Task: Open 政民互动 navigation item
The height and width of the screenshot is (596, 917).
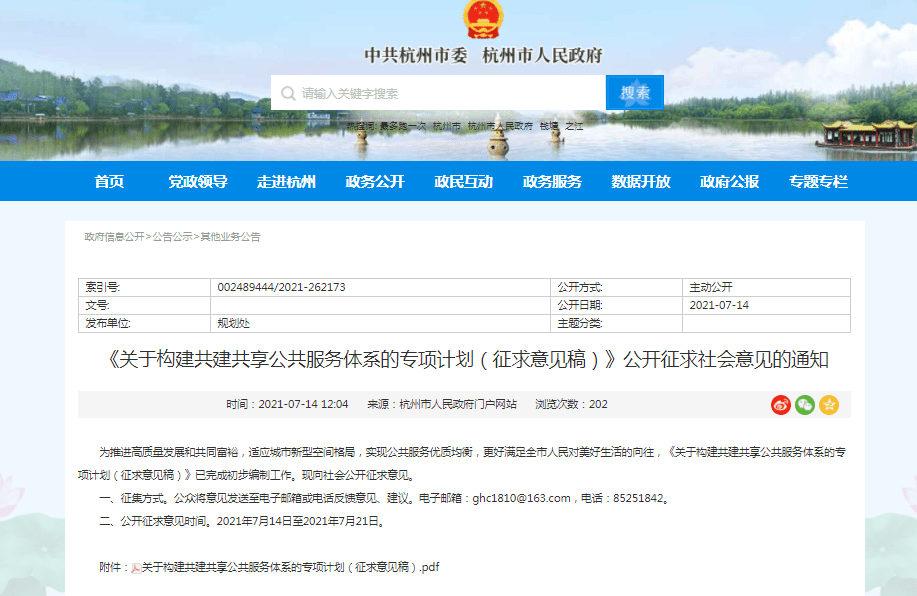Action: (x=464, y=182)
